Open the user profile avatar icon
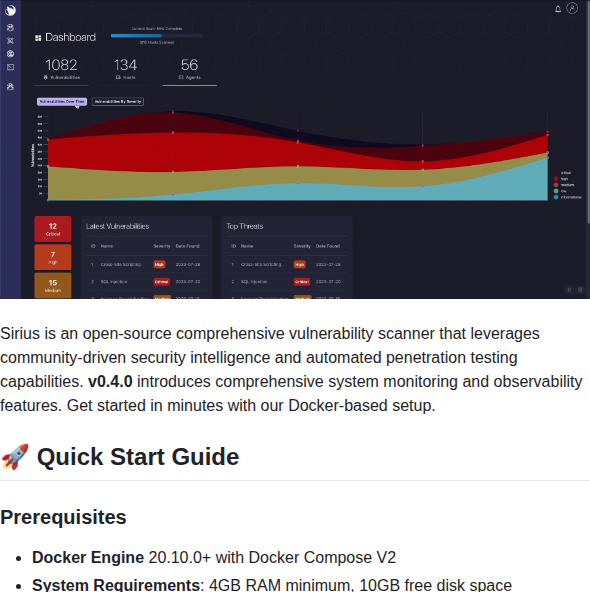 (x=572, y=8)
